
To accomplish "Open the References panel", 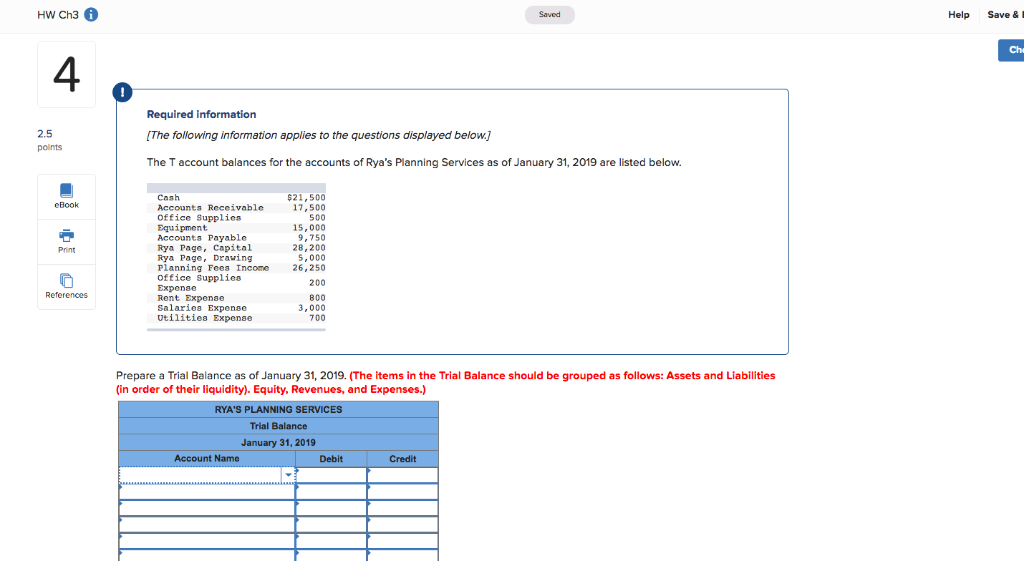I will (x=67, y=287).
